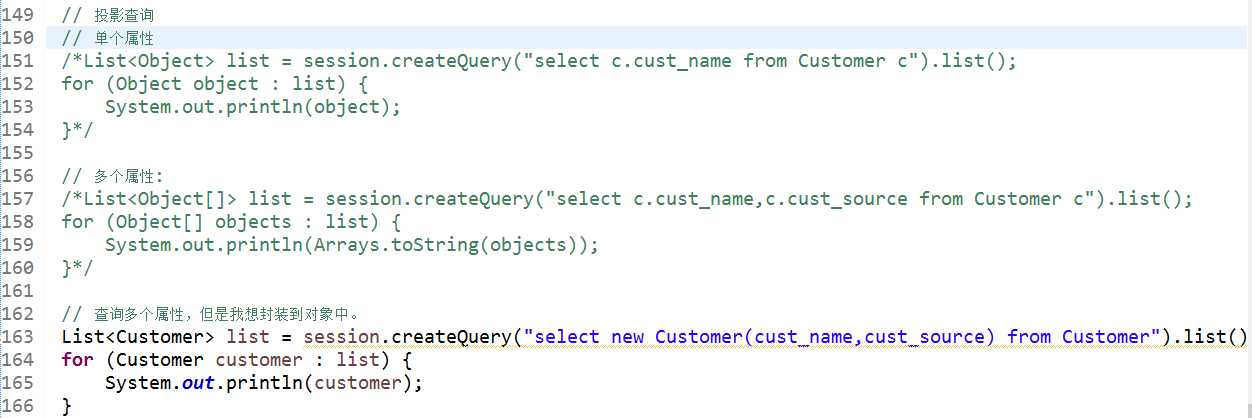Click closing '}*/' on line 154
The height and width of the screenshot is (418, 1252).
pos(77,130)
